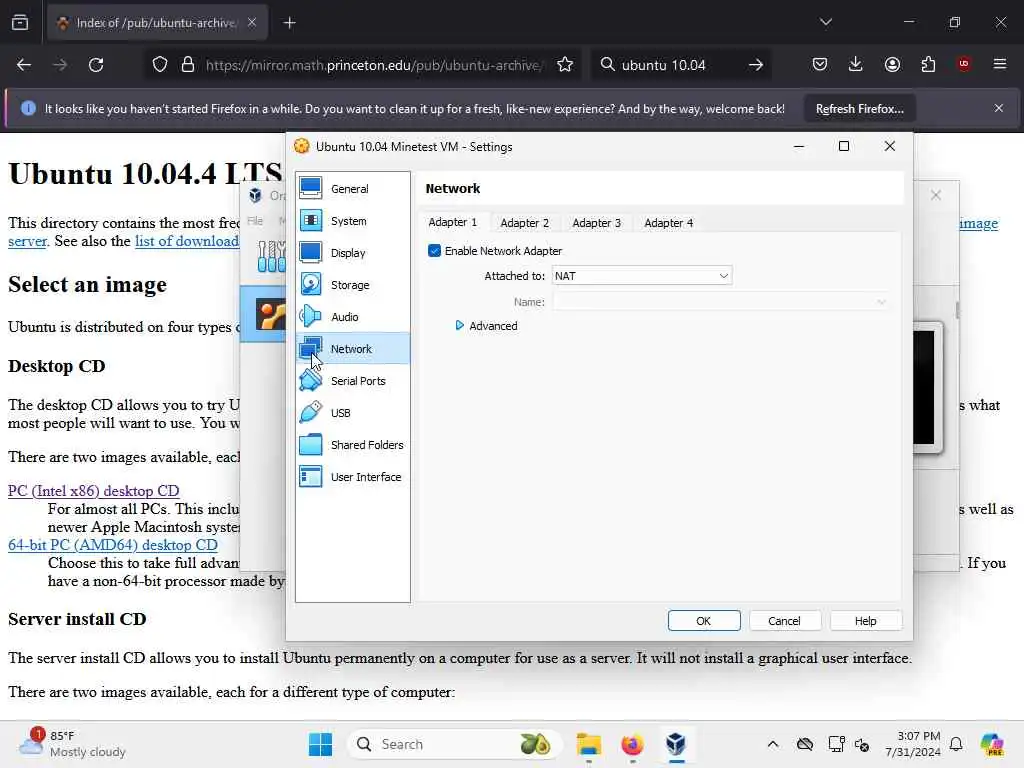Image resolution: width=1024 pixels, height=768 pixels.
Task: Open Firefox downloads panel
Action: [x=856, y=64]
